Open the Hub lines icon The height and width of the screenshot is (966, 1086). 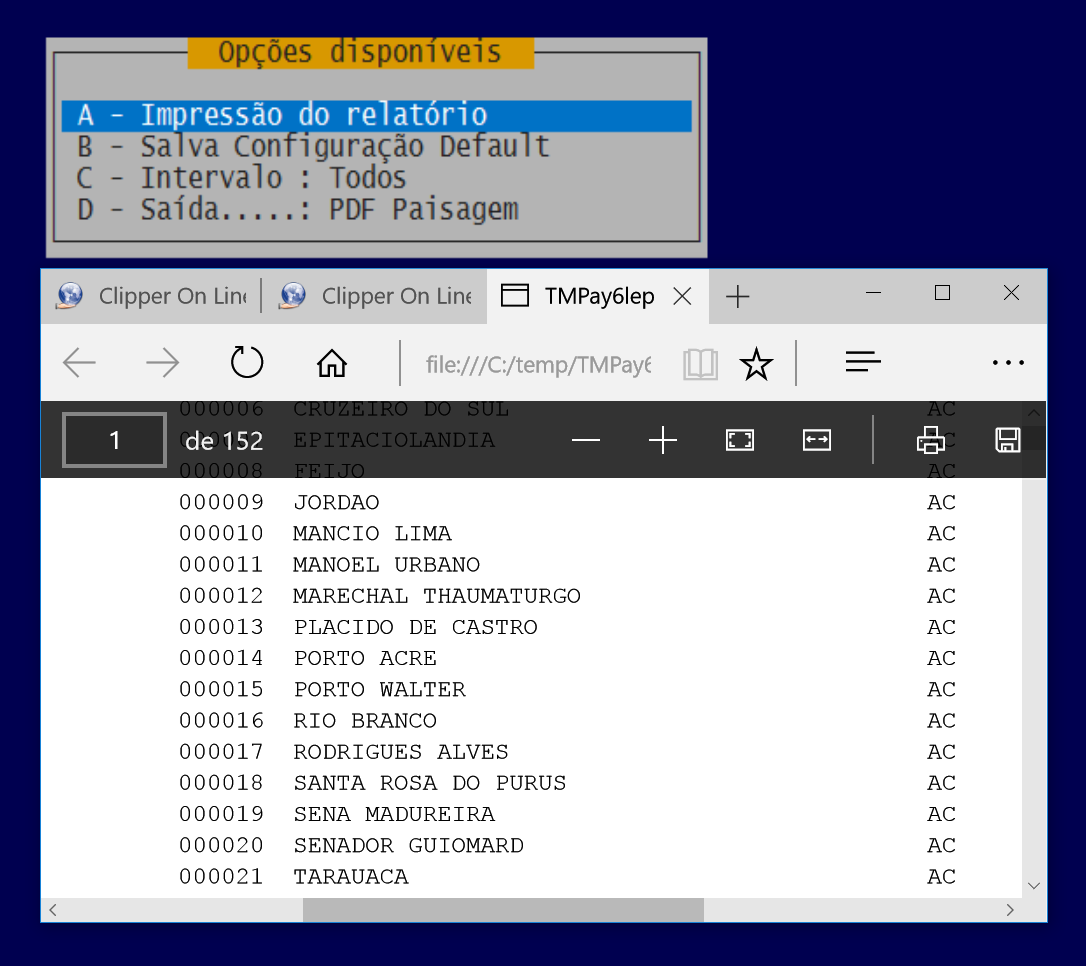(x=862, y=362)
